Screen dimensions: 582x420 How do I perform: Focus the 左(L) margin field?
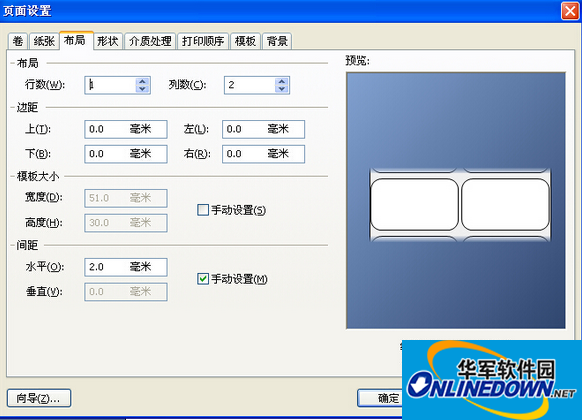264,129
